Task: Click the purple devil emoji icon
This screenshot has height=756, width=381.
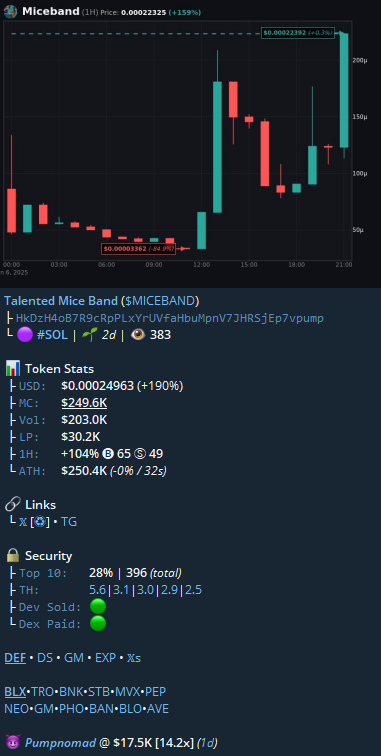Action: pos(13,742)
